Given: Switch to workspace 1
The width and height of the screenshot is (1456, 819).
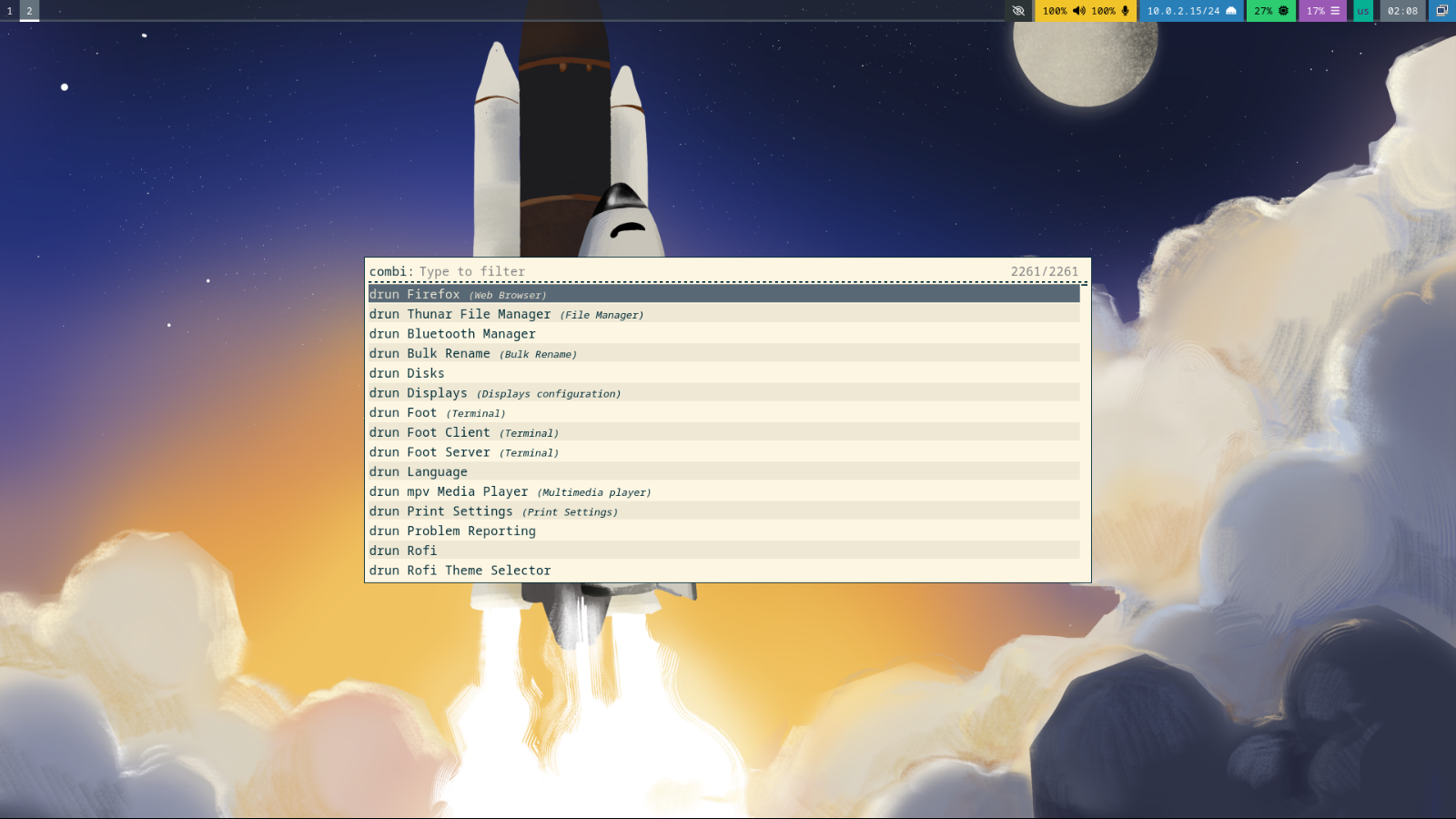Looking at the screenshot, I should (x=9, y=11).
